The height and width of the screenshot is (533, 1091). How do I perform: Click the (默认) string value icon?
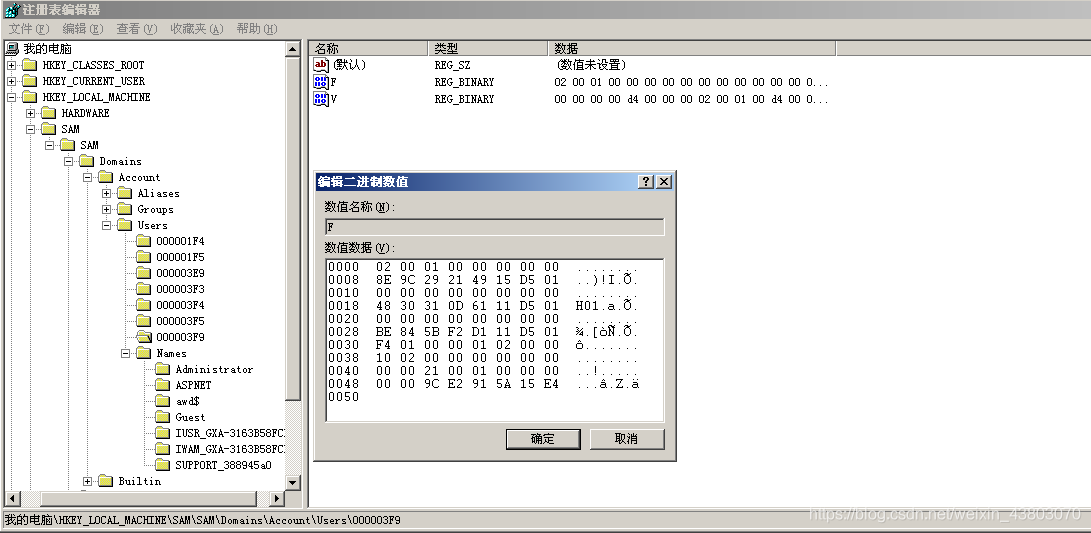click(x=321, y=65)
